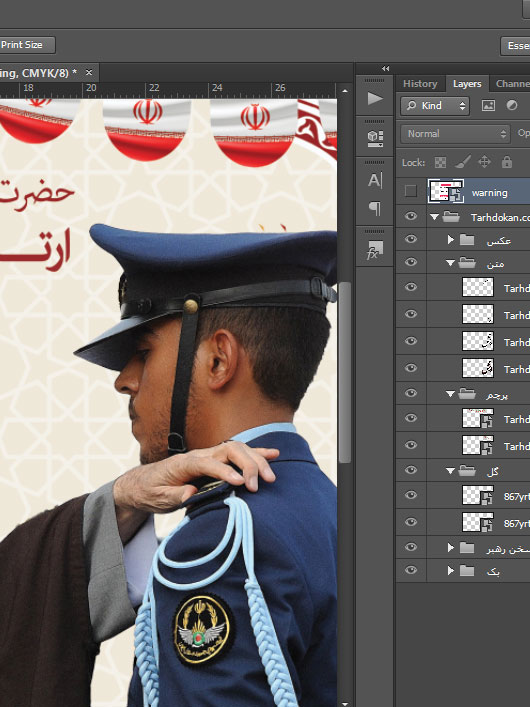Open the Paragraph panel icon

375,208
